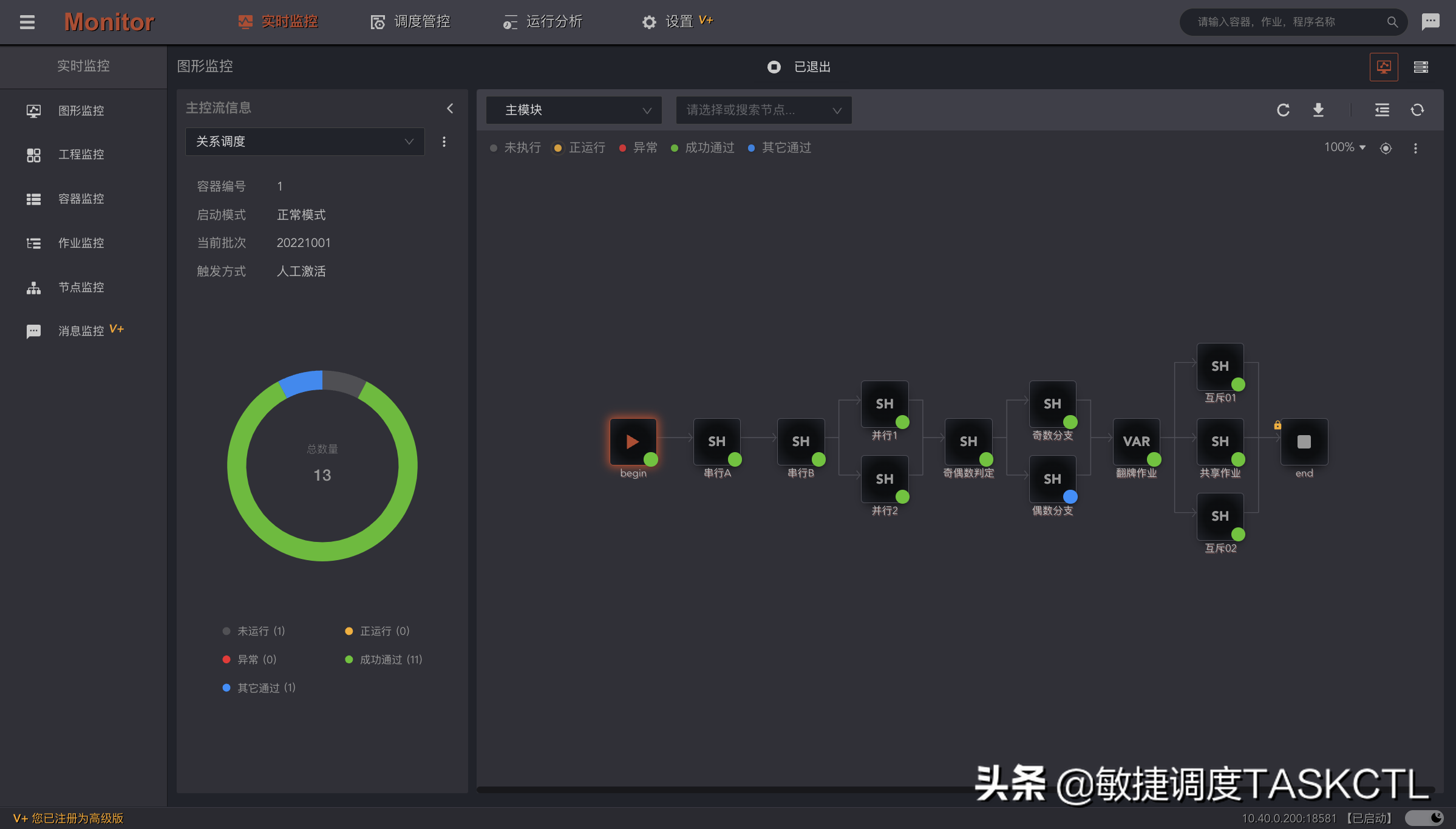Image resolution: width=1456 pixels, height=829 pixels.
Task: Select 图形监控 in the sidebar
Action: pos(83,110)
